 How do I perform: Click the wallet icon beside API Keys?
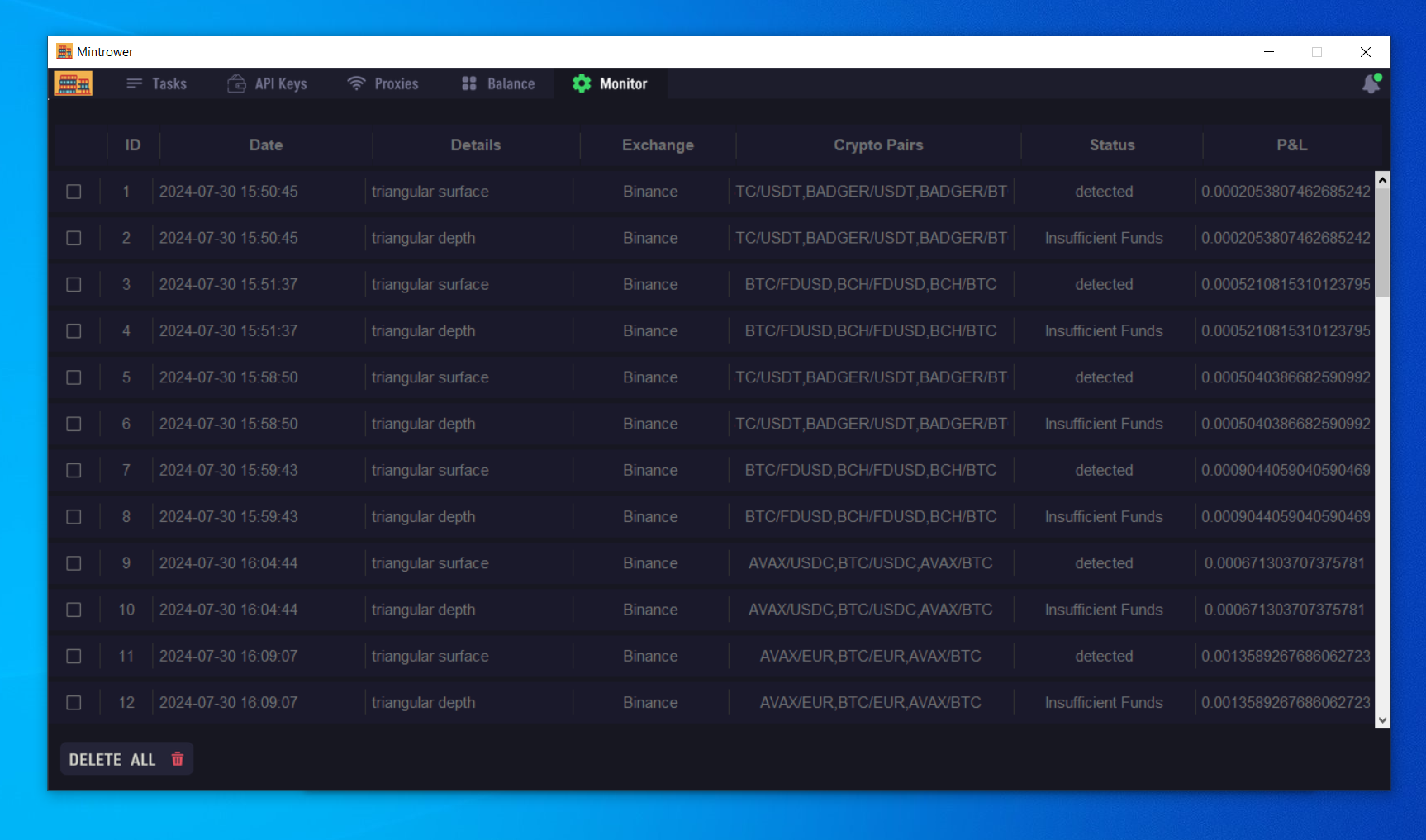(x=236, y=83)
